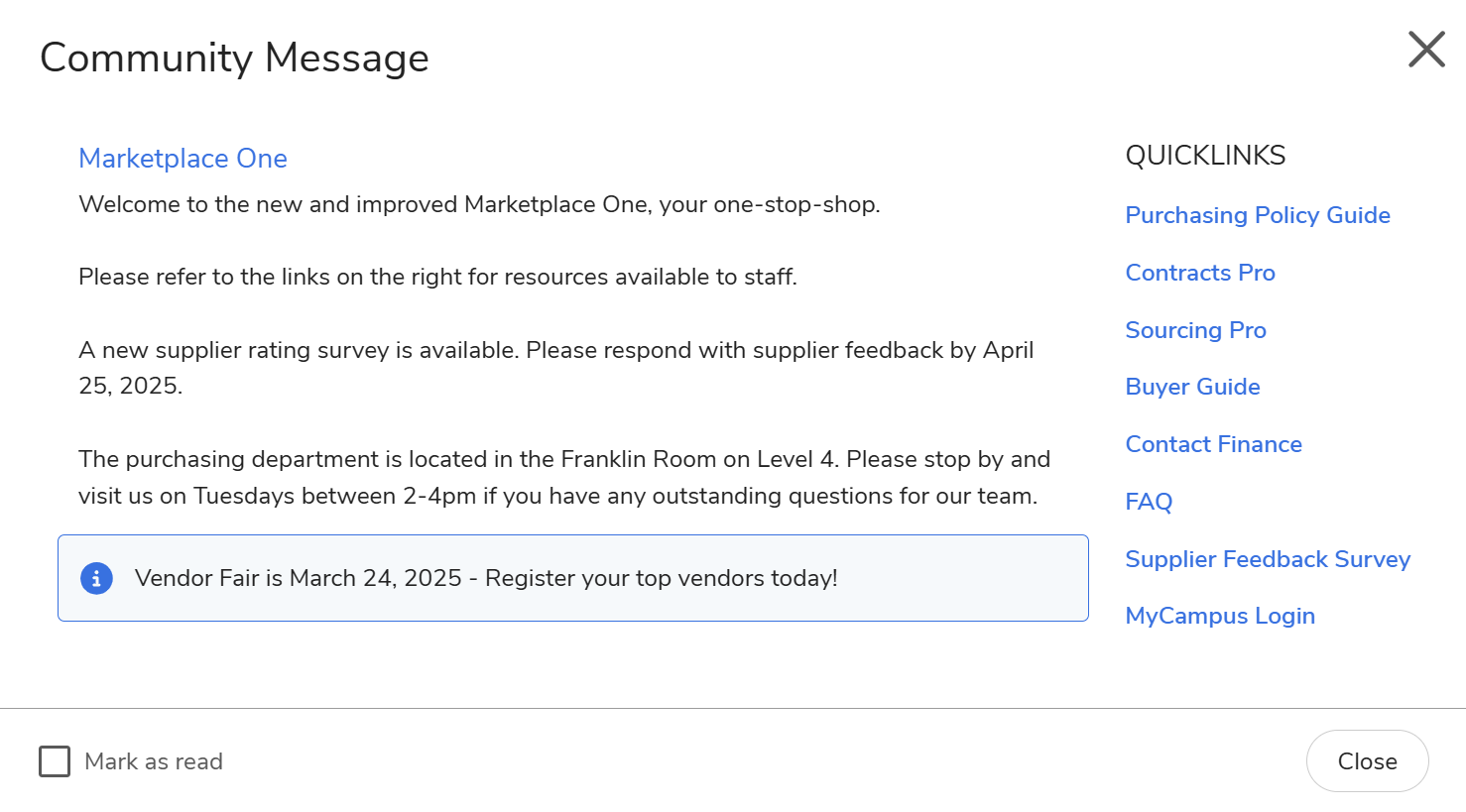Click the blue info icon in banner
Screen dimensions: 1466x812
[96, 578]
